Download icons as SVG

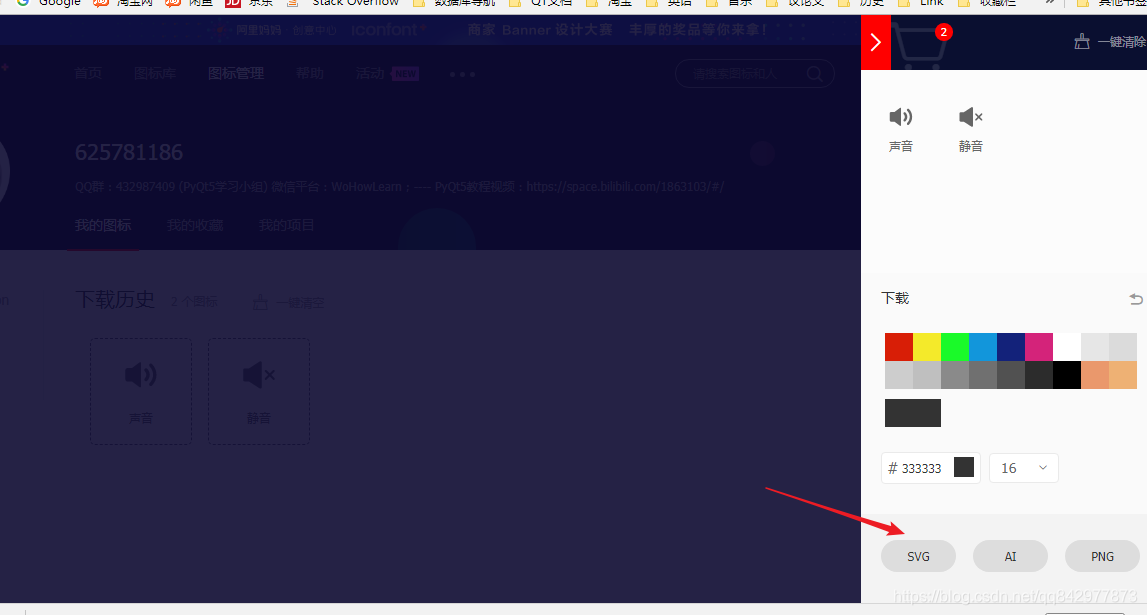[918, 556]
